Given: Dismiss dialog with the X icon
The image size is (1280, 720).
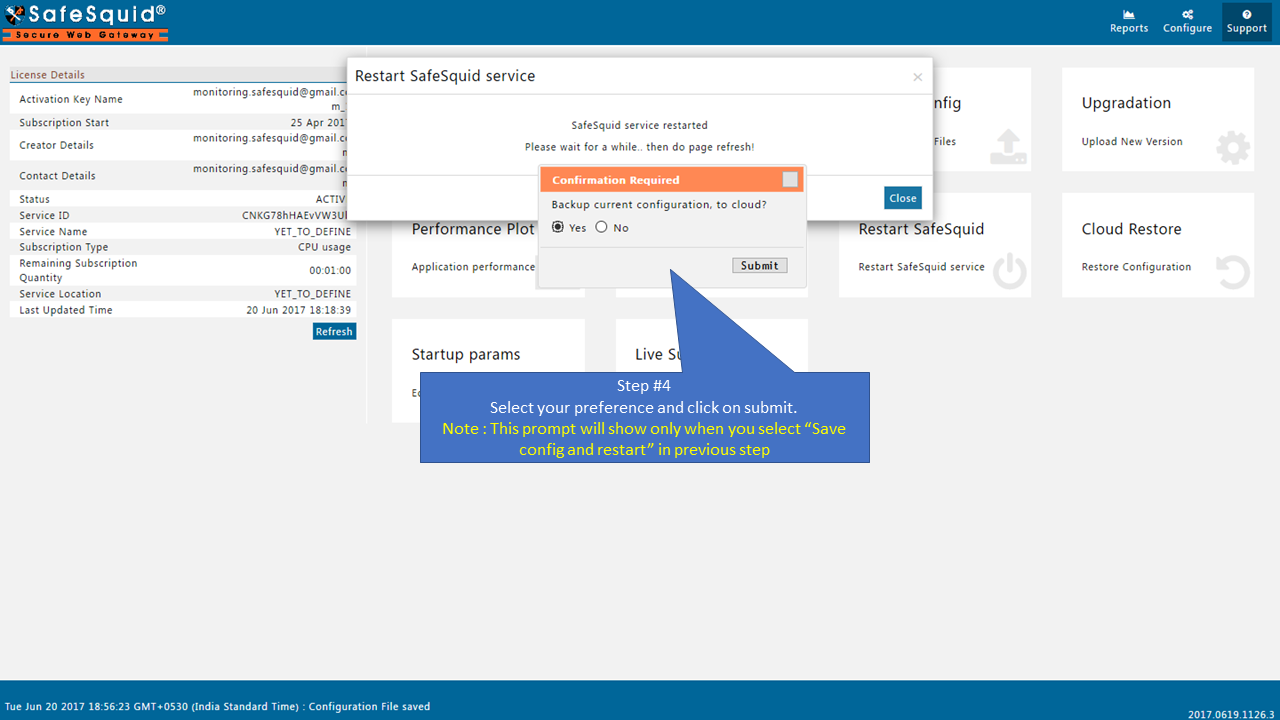Looking at the screenshot, I should coord(918,77).
